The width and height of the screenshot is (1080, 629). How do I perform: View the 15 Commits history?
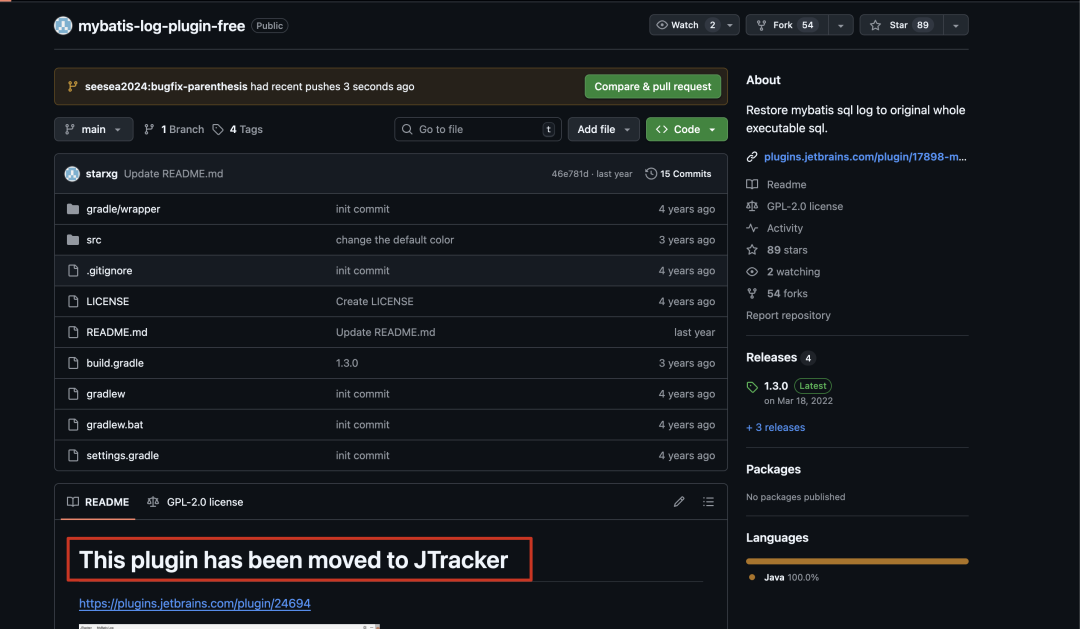tap(678, 174)
